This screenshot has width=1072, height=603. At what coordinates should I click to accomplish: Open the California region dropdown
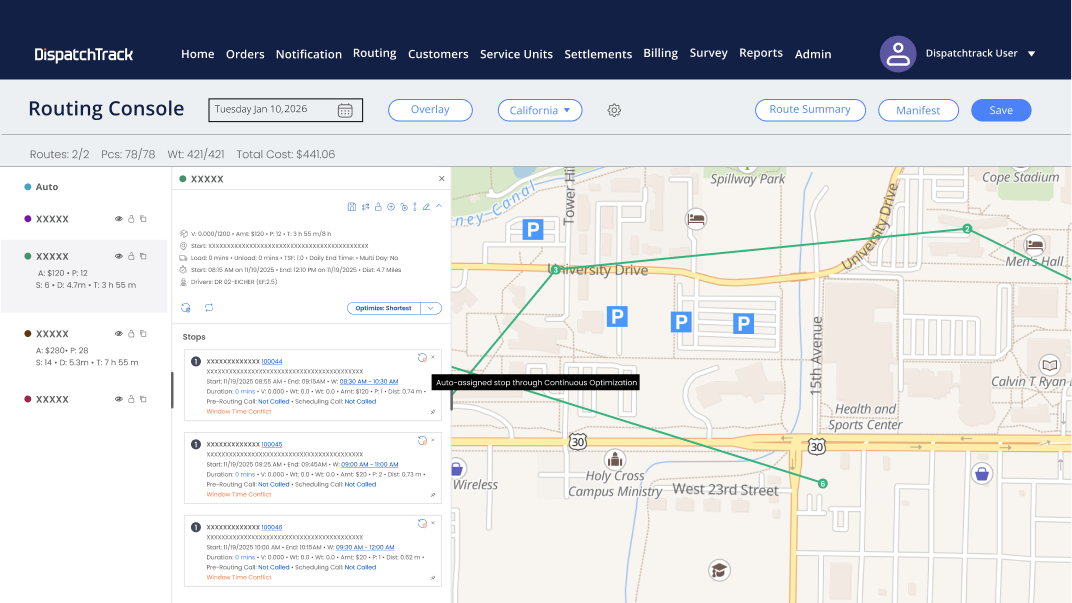540,110
